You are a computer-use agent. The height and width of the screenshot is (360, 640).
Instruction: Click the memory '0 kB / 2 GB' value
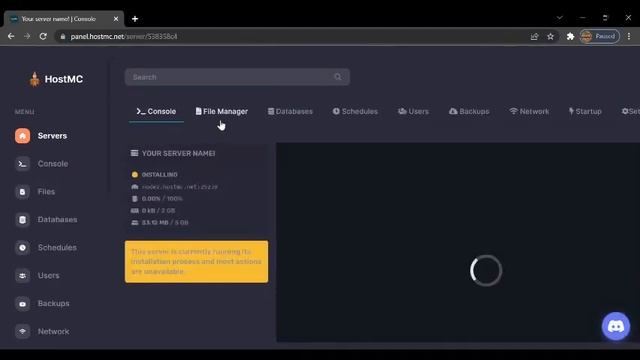click(x=158, y=211)
